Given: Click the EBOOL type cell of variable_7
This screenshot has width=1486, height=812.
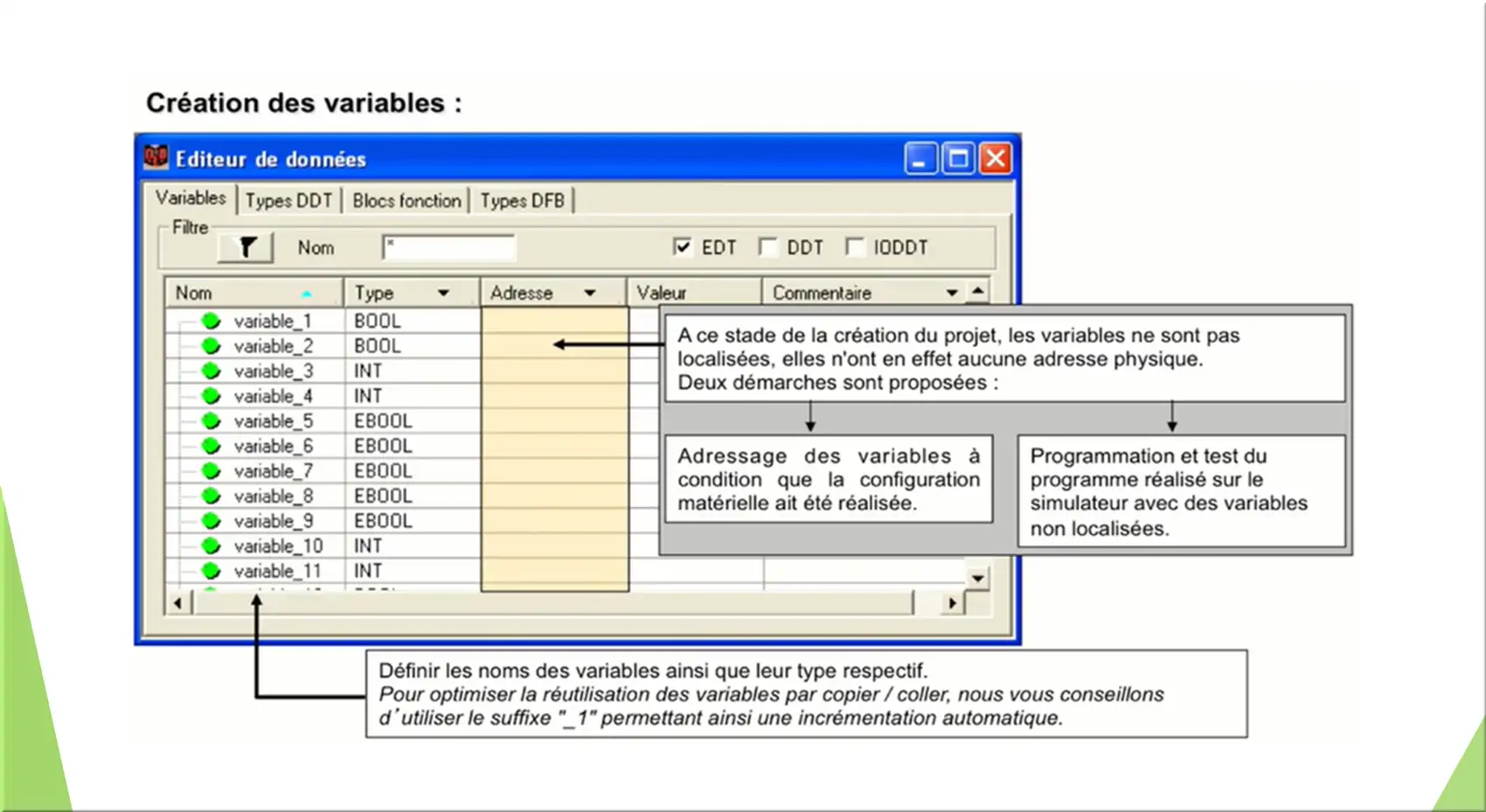Looking at the screenshot, I should 413,471.
